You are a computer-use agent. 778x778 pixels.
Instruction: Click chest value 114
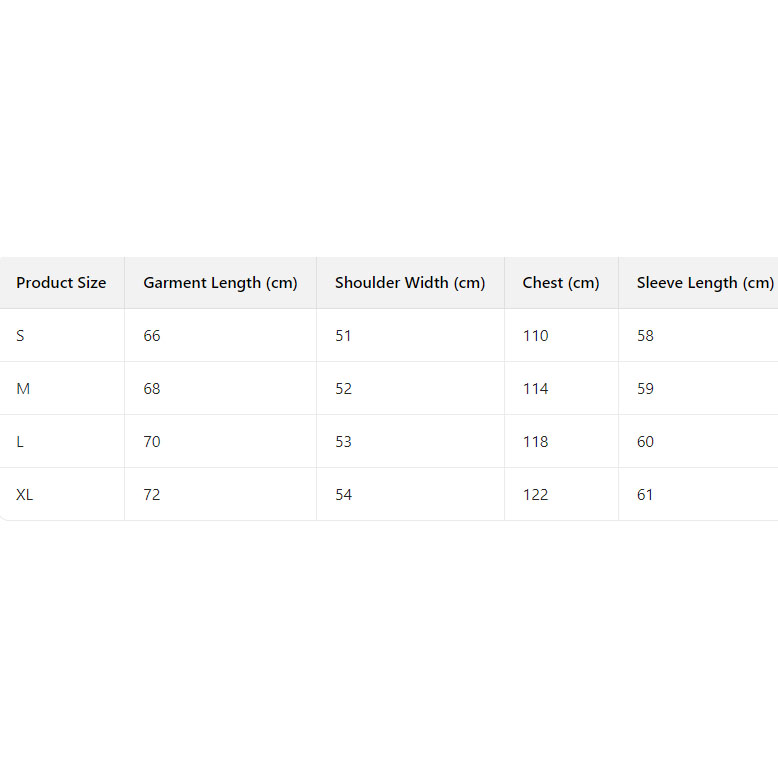[536, 389]
